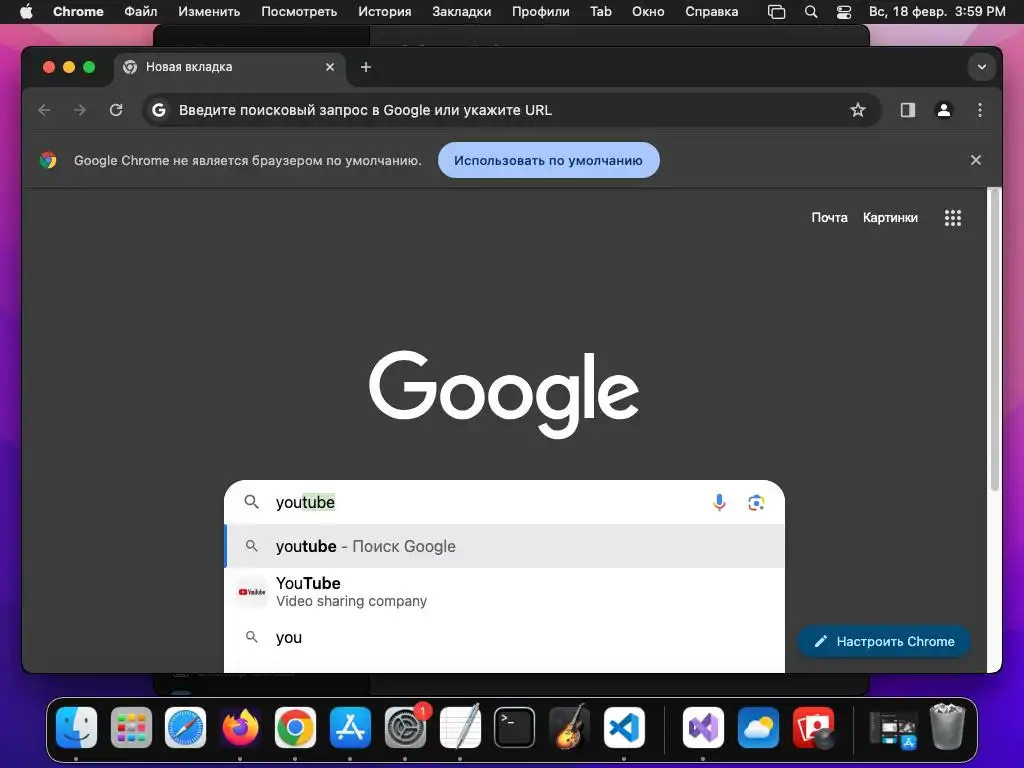This screenshot has height=768, width=1024.
Task: Open the Окно menu
Action: tap(648, 12)
